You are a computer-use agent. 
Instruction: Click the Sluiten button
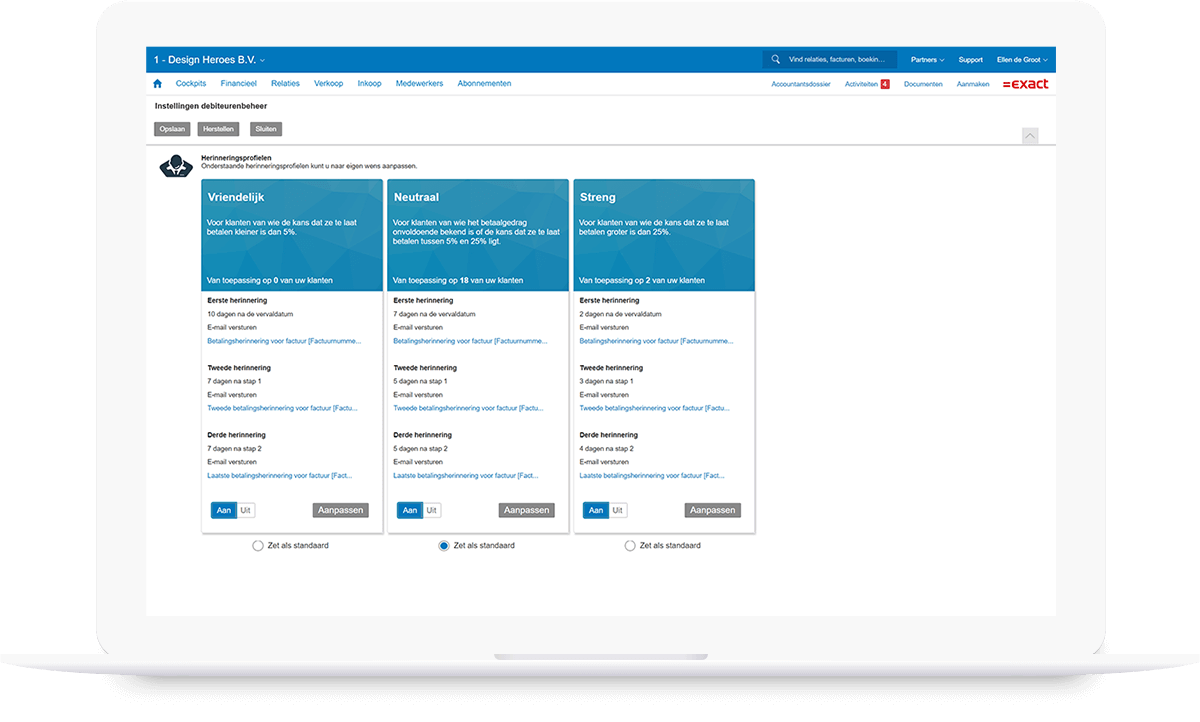click(266, 129)
